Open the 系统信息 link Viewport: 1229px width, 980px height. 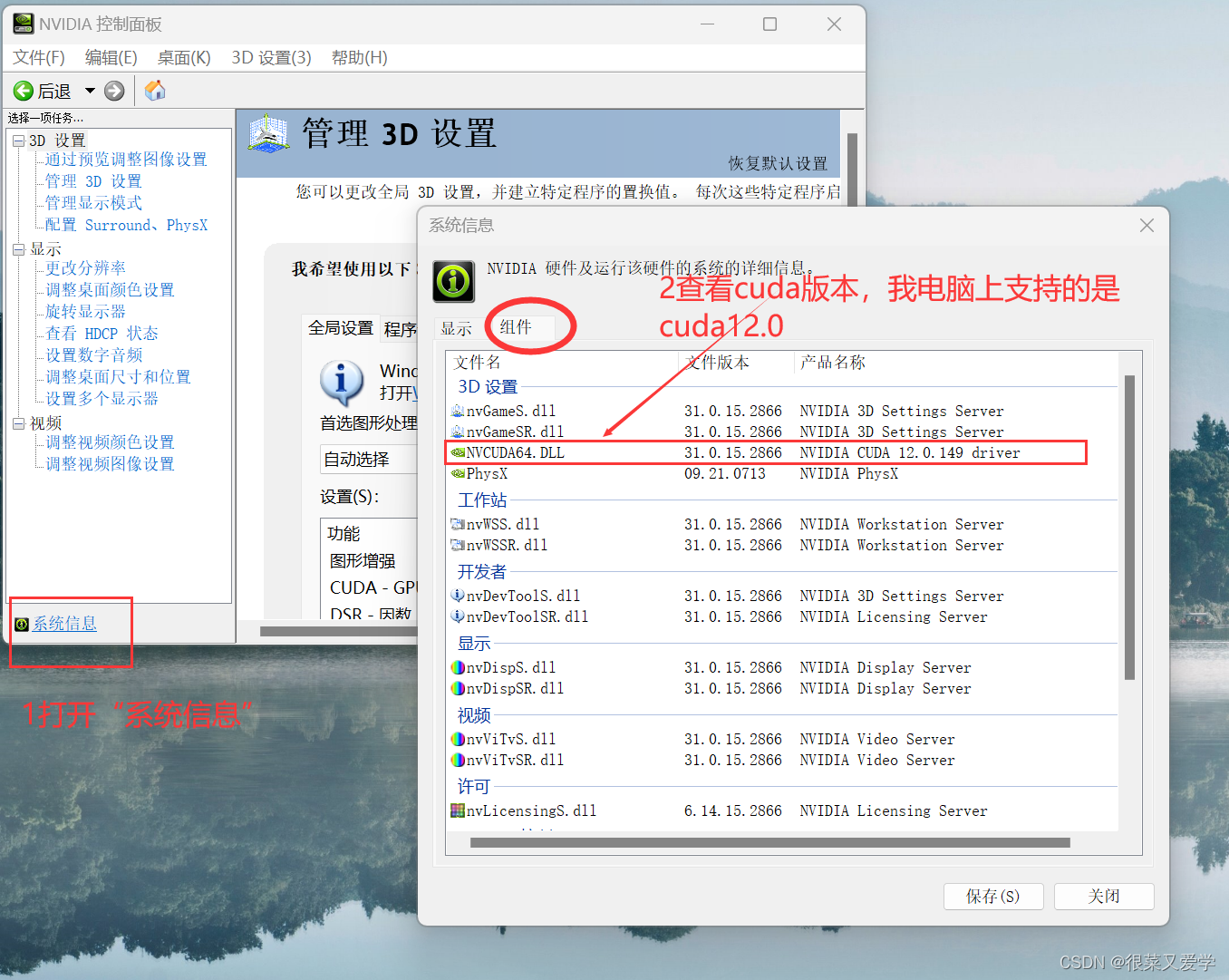[x=64, y=624]
